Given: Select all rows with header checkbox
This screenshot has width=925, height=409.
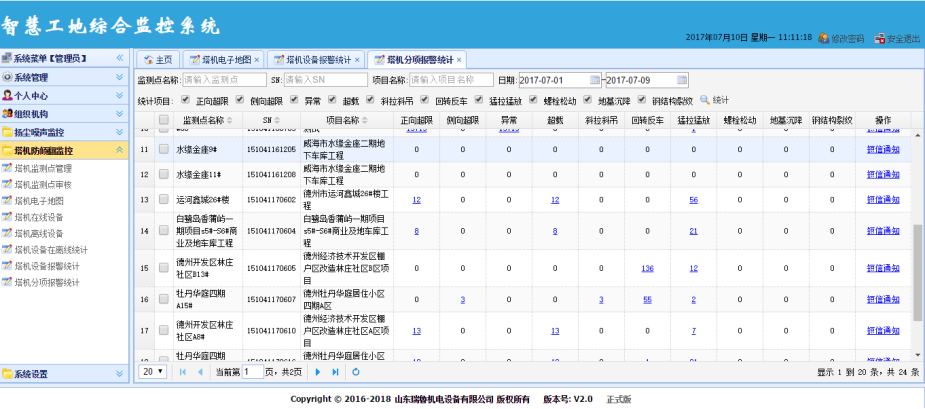Looking at the screenshot, I should (164, 120).
